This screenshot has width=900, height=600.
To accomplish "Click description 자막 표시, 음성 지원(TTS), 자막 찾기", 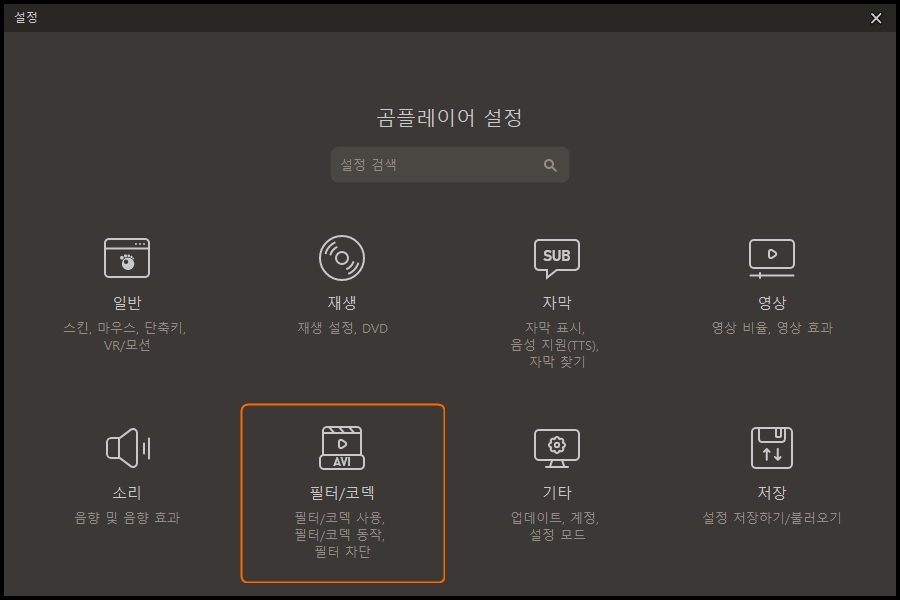I will click(554, 344).
